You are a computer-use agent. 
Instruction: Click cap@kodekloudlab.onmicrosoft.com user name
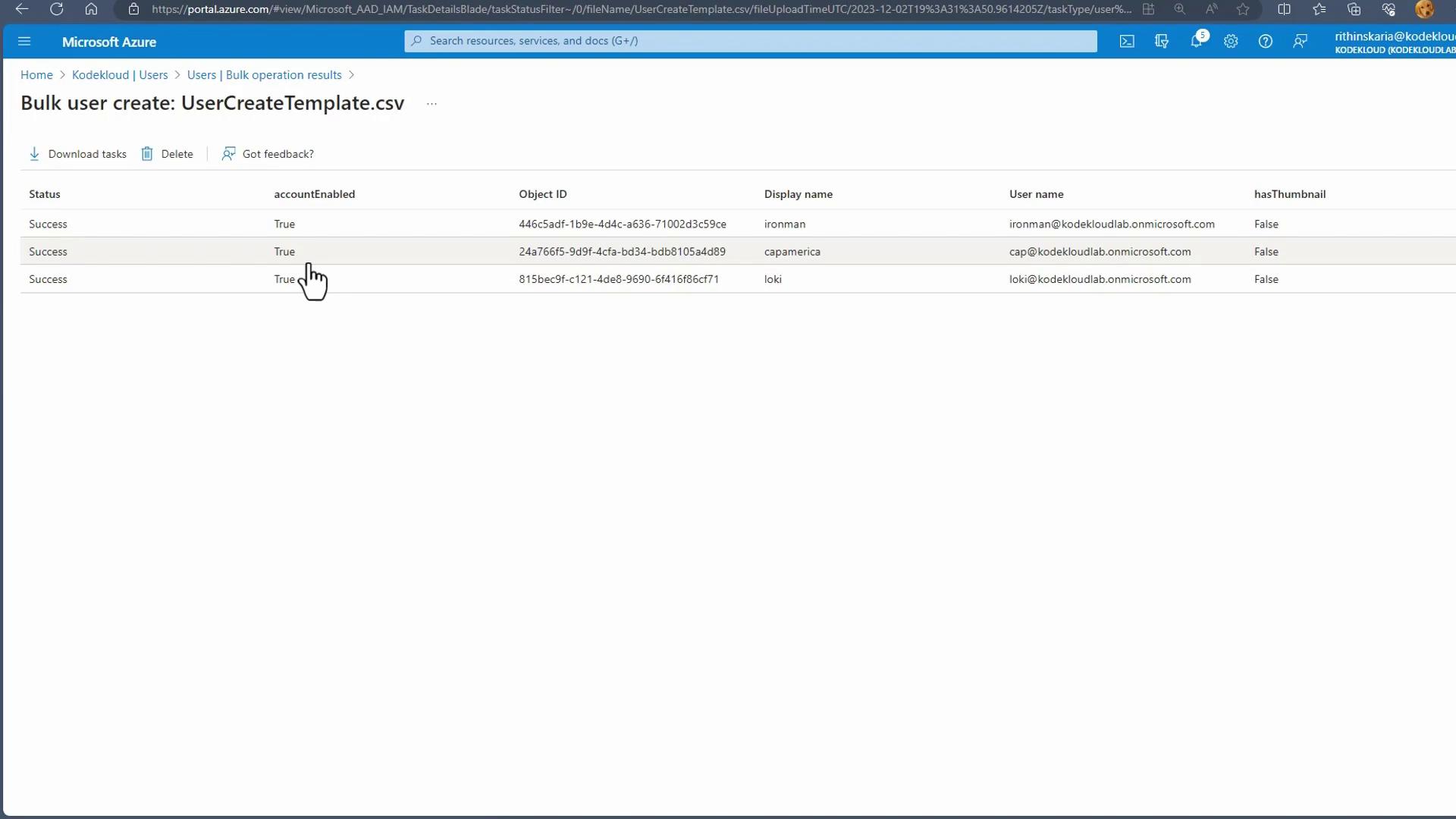point(1100,252)
